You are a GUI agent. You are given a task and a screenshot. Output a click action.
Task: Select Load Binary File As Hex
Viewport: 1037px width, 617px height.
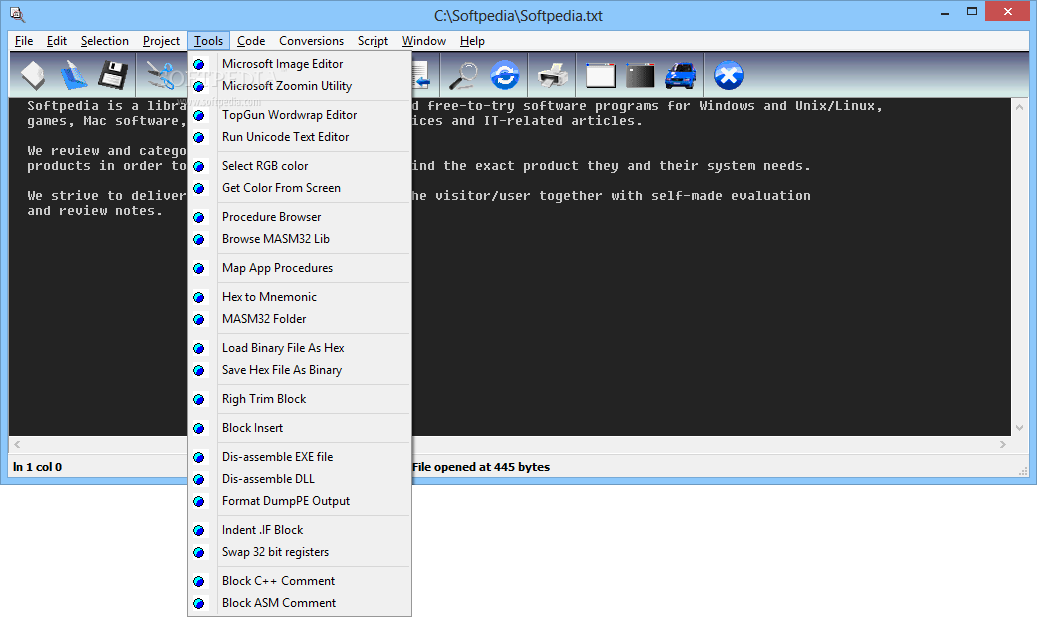[x=299, y=348]
